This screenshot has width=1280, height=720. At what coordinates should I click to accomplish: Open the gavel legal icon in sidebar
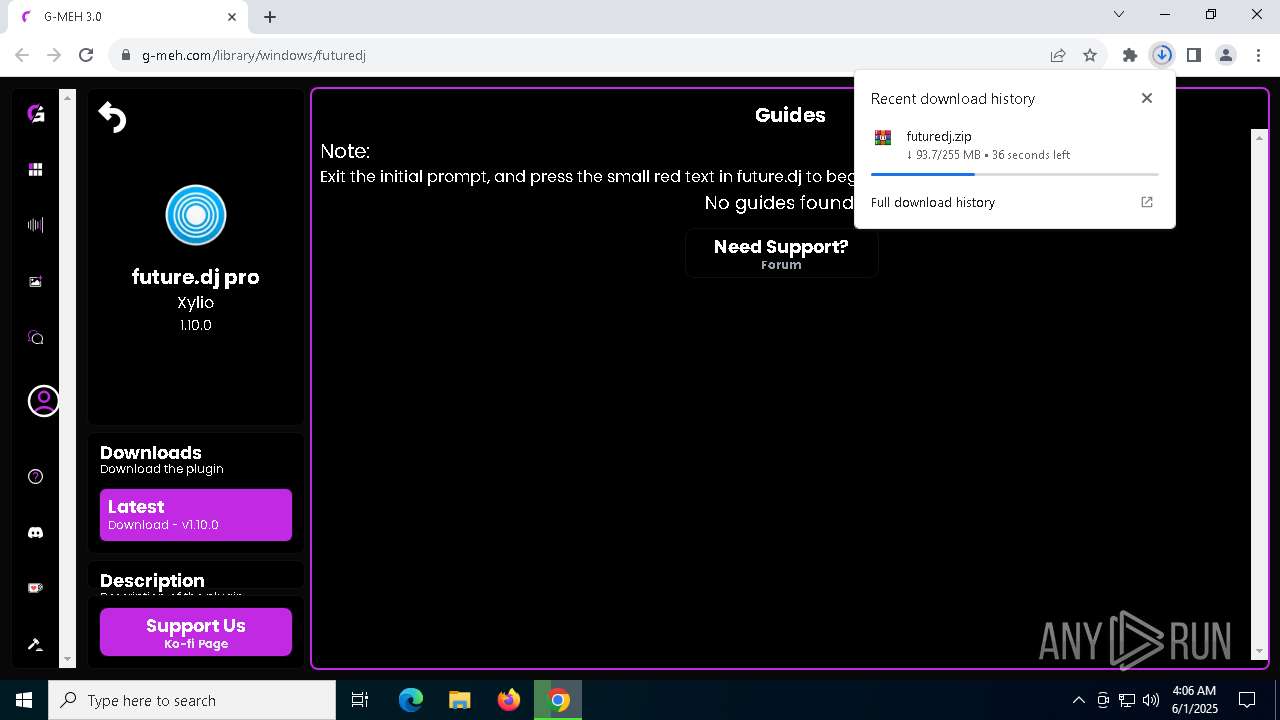(35, 645)
